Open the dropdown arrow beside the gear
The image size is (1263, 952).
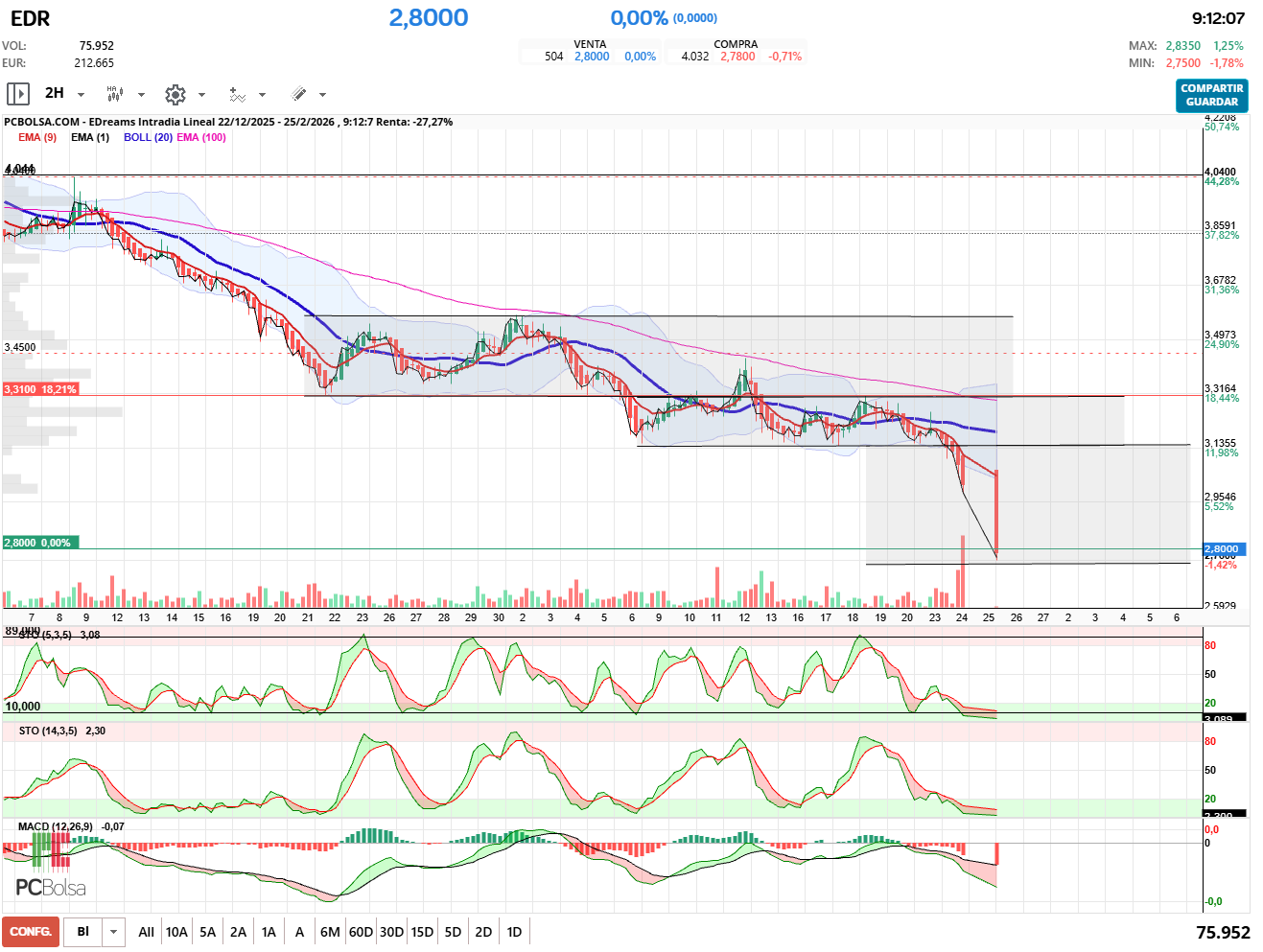(201, 95)
